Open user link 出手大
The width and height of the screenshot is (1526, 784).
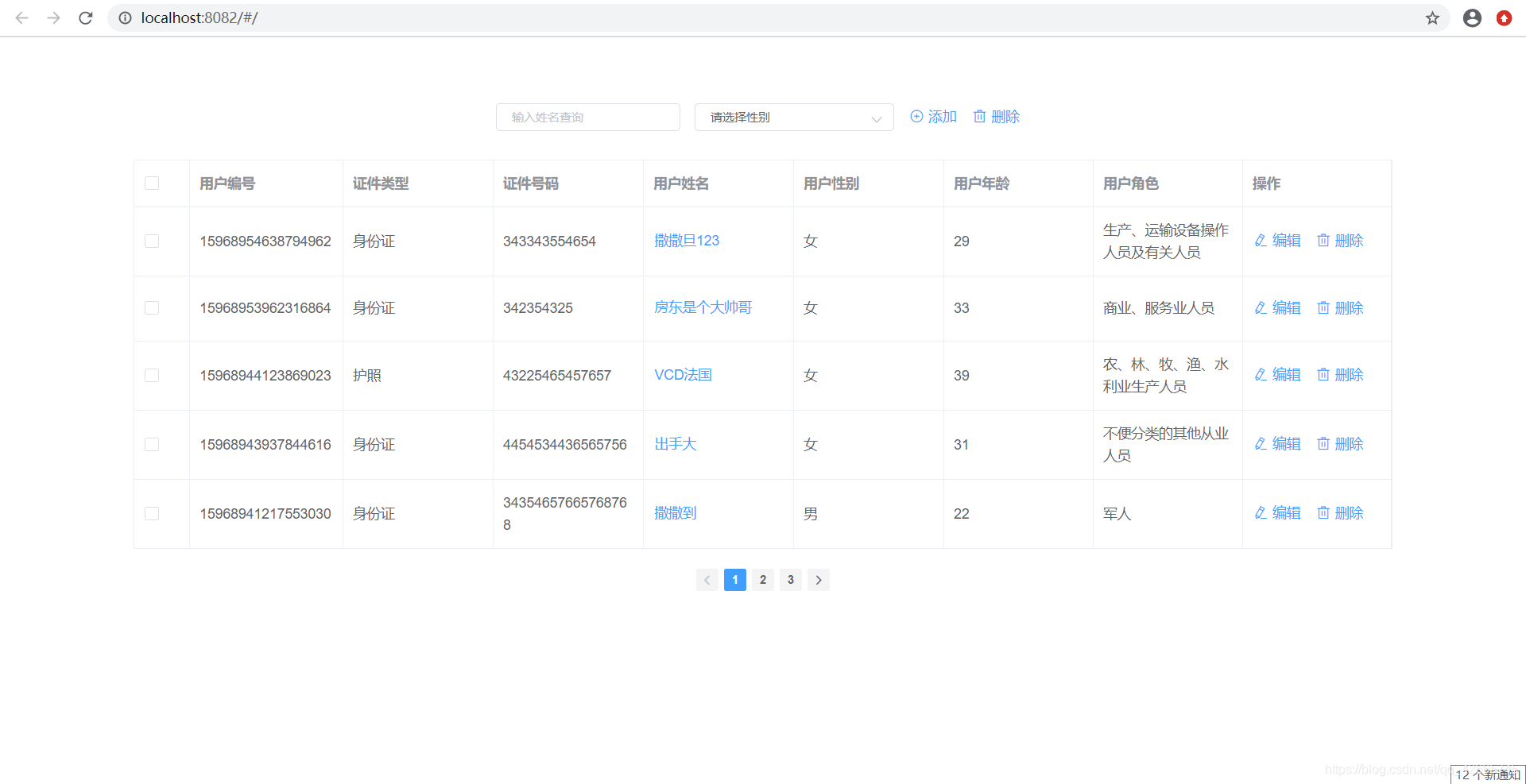coord(675,444)
